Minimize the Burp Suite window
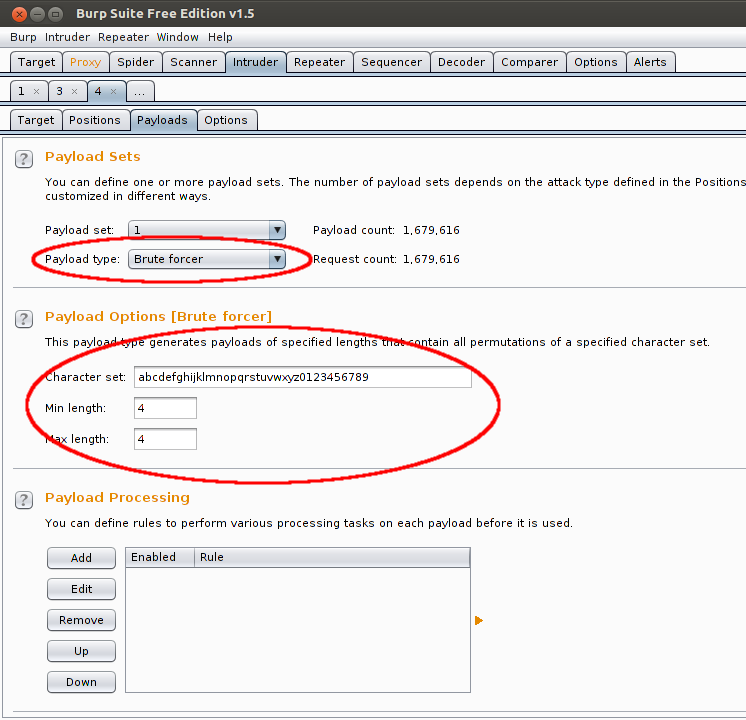This screenshot has width=746, height=720. point(38,14)
